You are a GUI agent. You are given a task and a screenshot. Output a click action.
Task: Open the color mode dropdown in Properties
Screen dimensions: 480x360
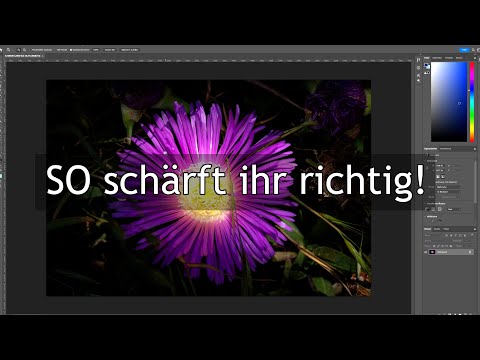448,187
